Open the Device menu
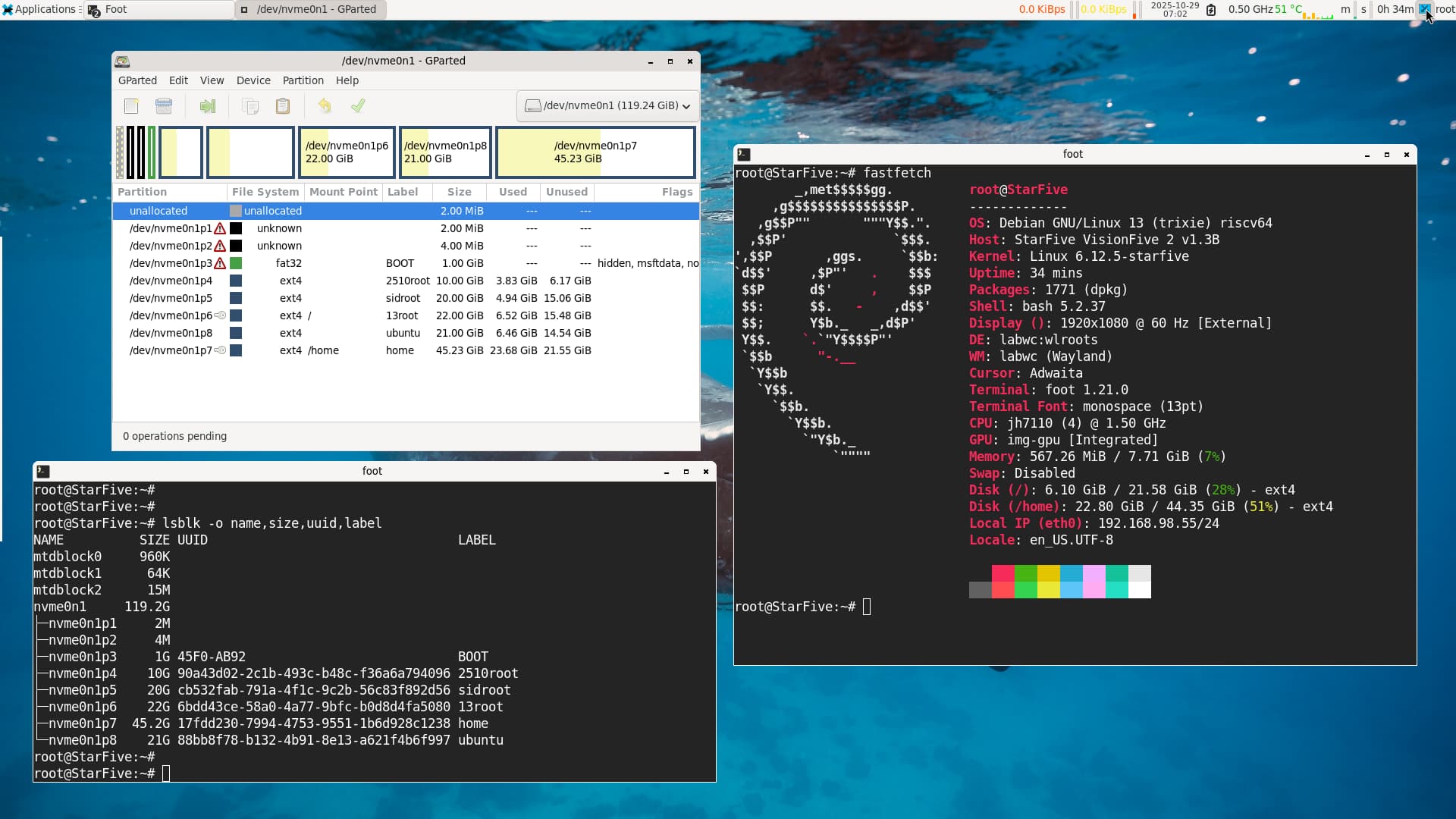 253,80
